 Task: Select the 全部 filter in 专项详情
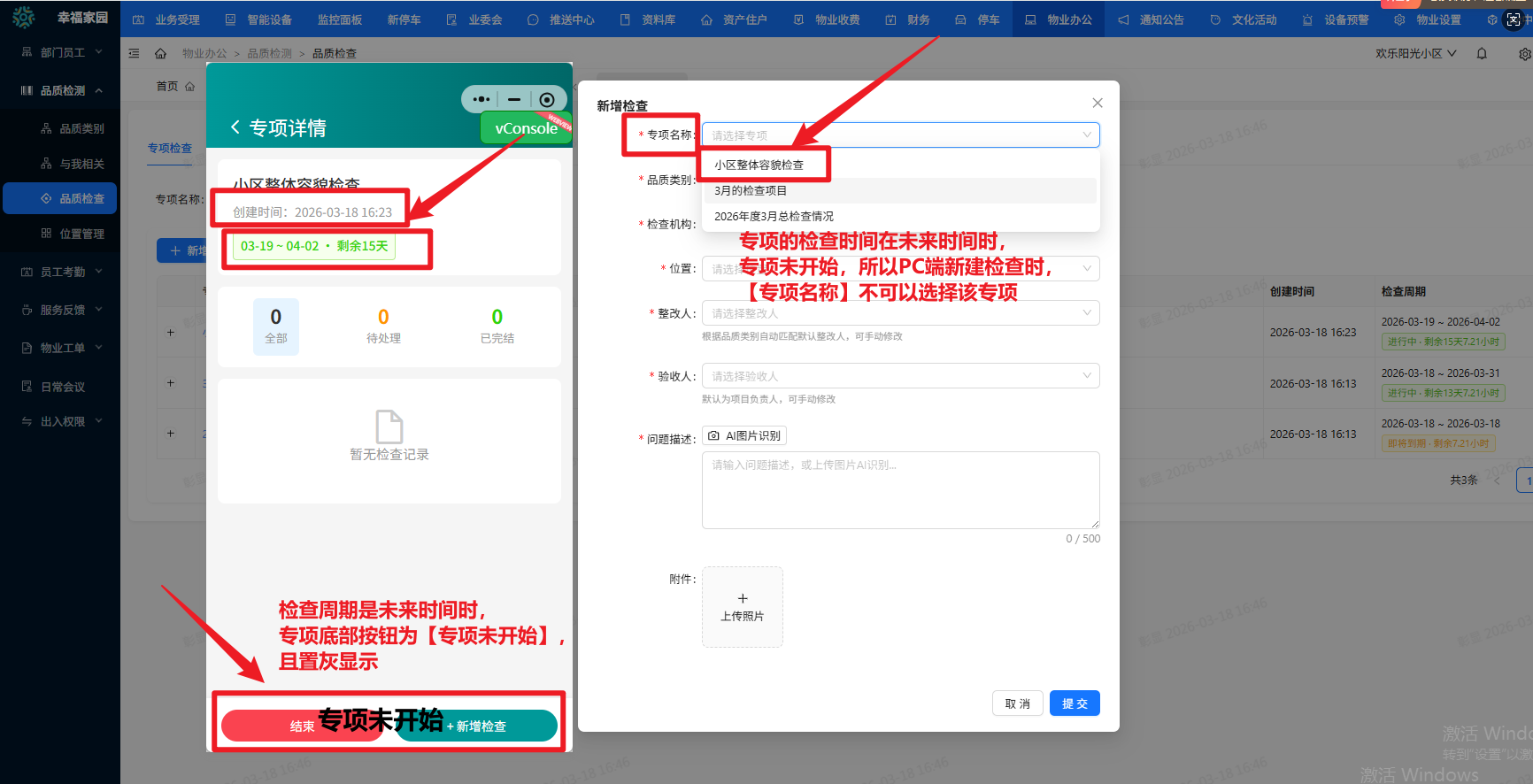point(276,327)
